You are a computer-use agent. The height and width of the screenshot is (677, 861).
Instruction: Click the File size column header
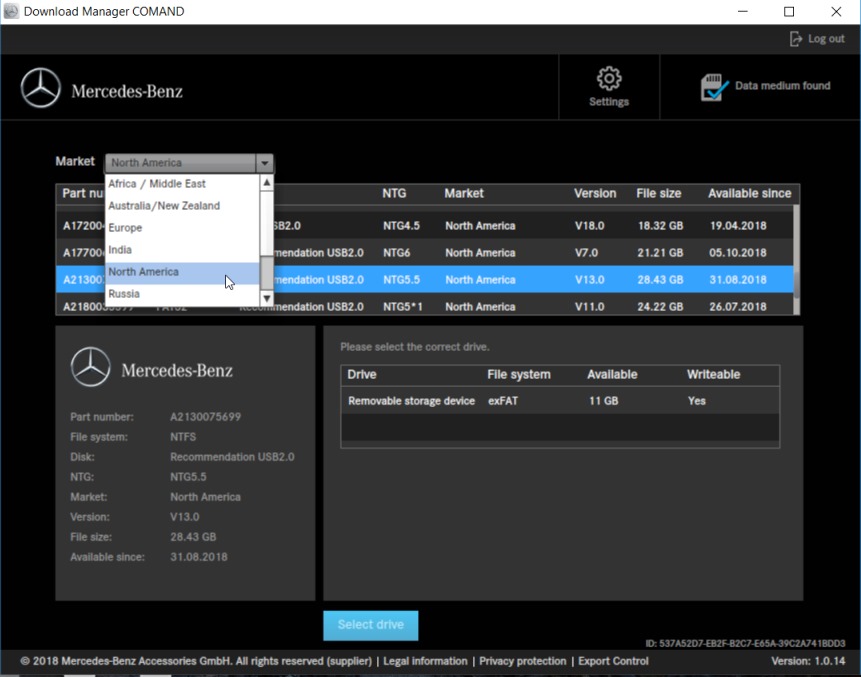click(658, 193)
